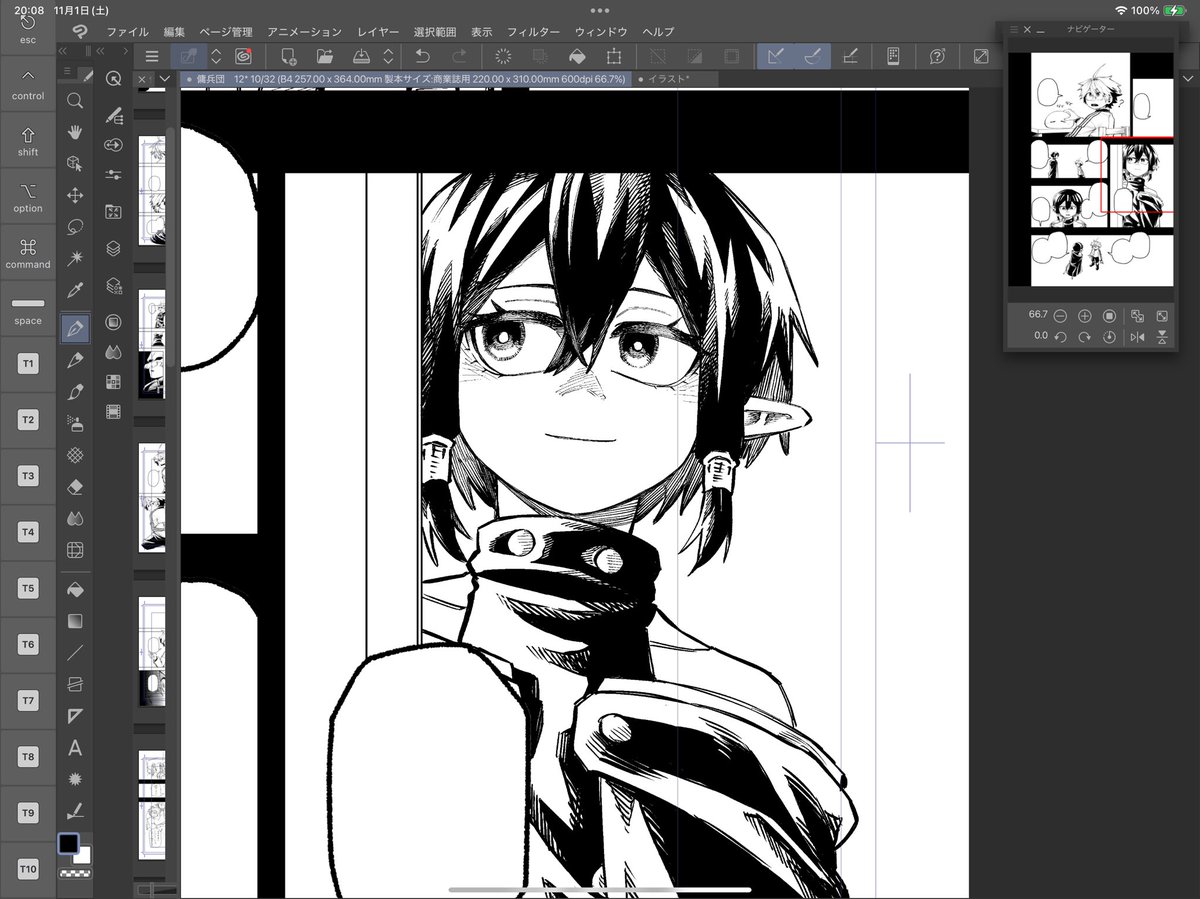Viewport: 1200px width, 899px height.
Task: Toggle the shift modifier key
Action: [x=28, y=141]
